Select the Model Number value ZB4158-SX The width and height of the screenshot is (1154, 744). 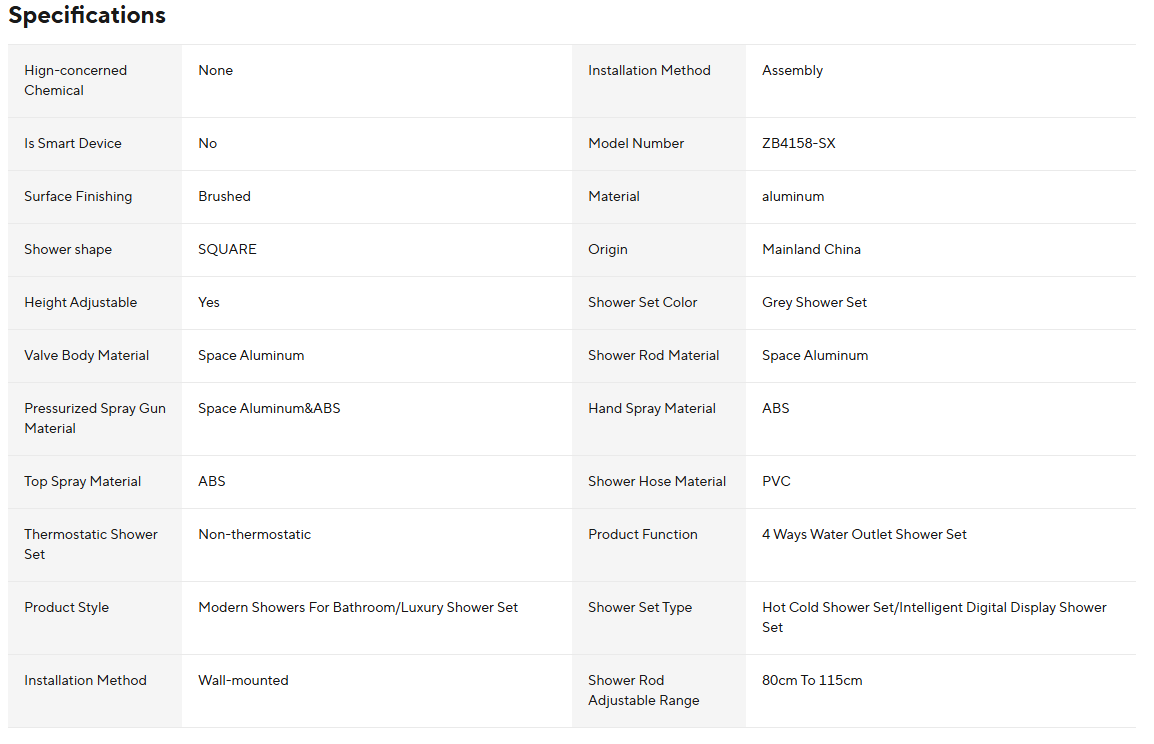tap(799, 144)
